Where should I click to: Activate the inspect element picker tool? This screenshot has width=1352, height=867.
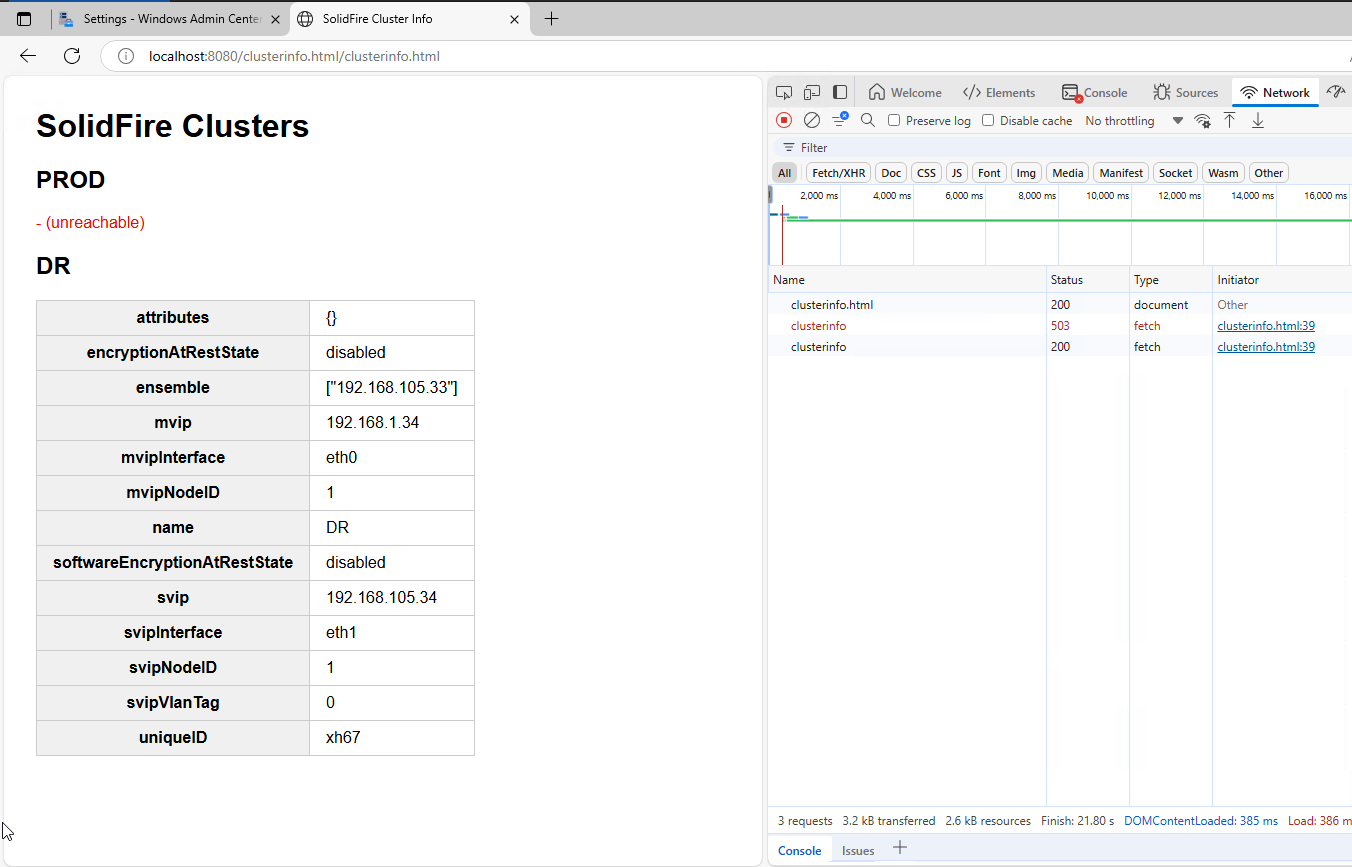click(784, 92)
